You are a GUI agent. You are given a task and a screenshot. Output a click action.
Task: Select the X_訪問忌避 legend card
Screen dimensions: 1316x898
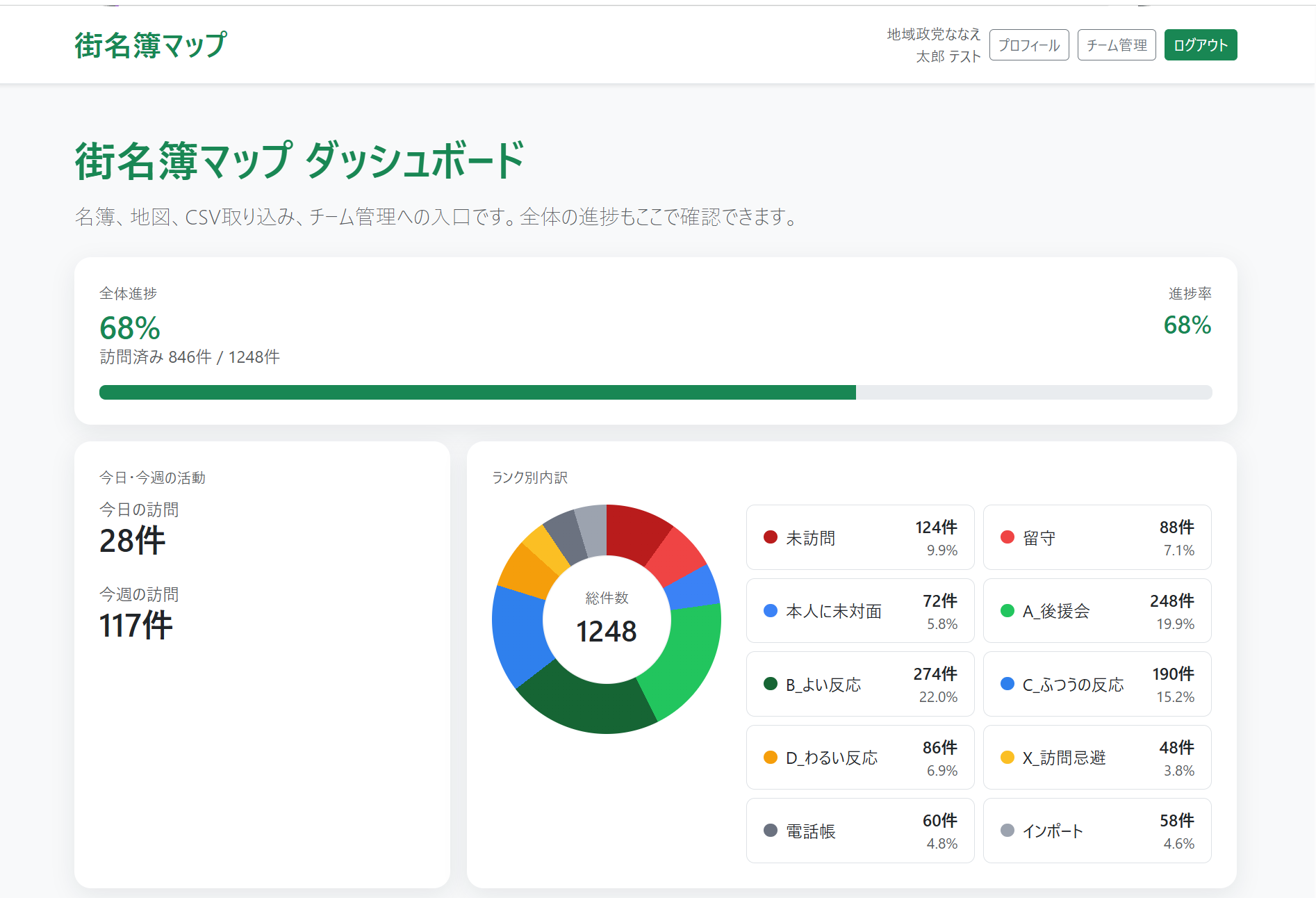(x=1097, y=758)
